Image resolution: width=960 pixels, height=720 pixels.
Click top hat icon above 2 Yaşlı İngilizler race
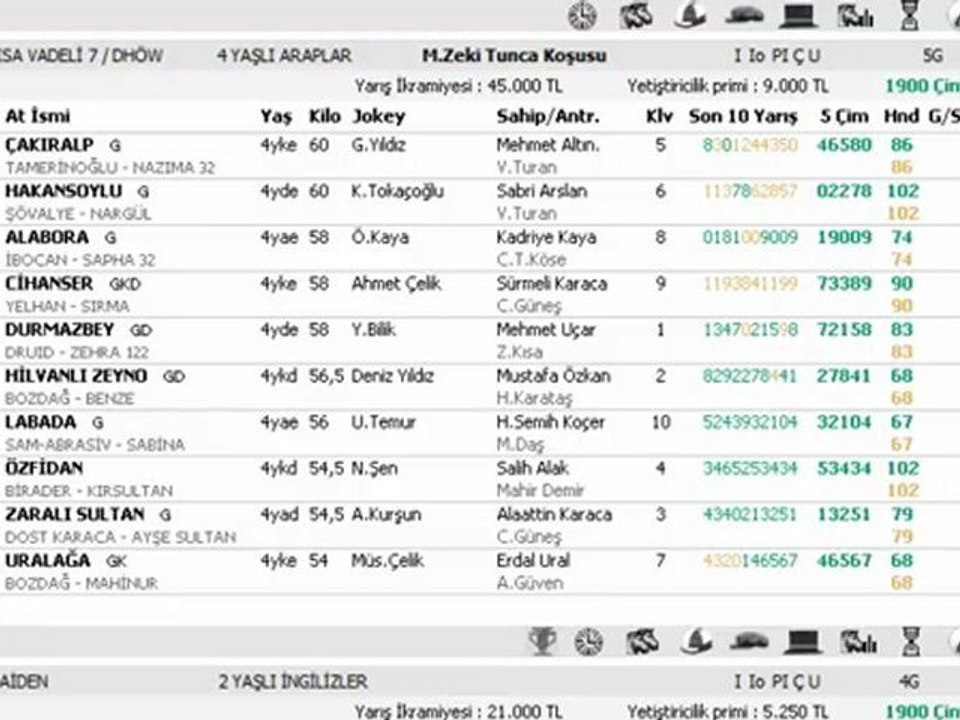coord(803,642)
